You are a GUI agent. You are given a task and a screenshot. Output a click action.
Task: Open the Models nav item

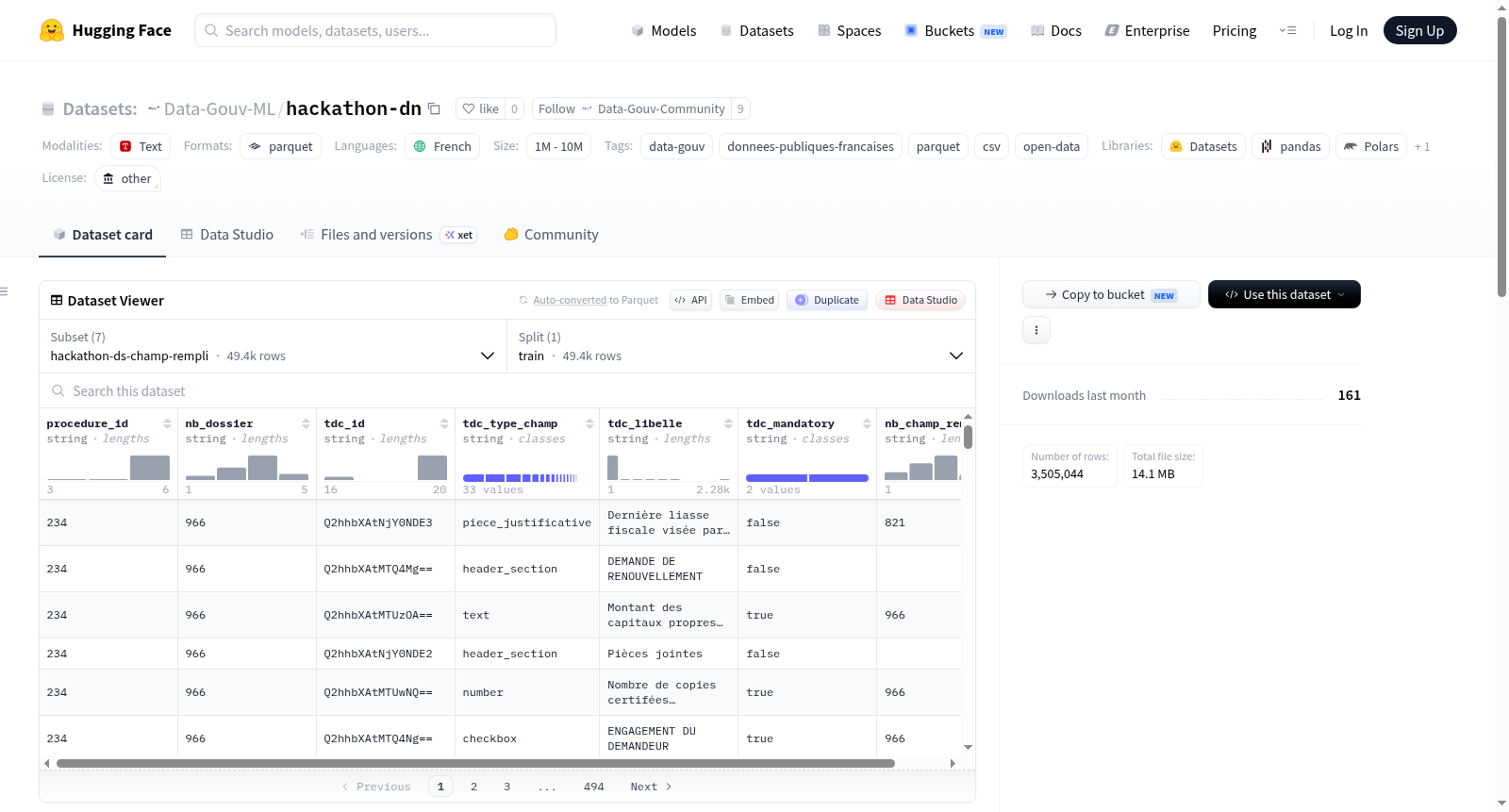664,30
